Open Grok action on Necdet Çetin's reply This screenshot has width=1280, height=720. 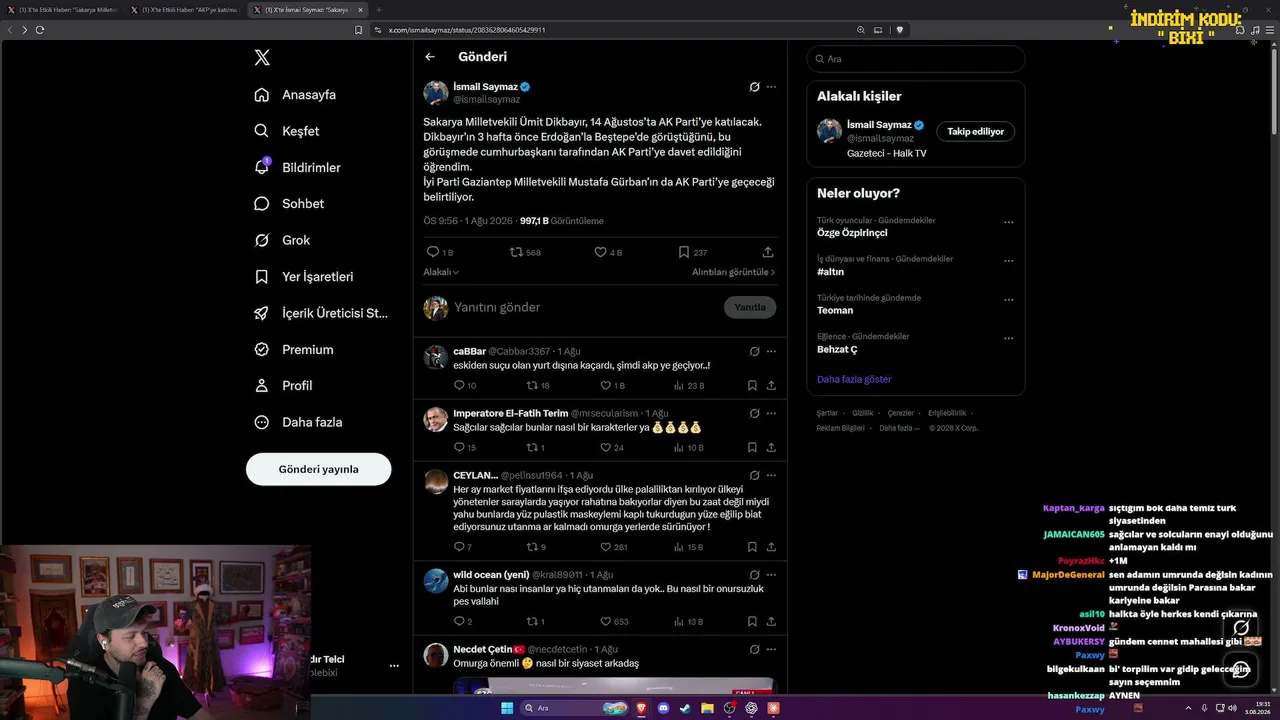coord(755,649)
